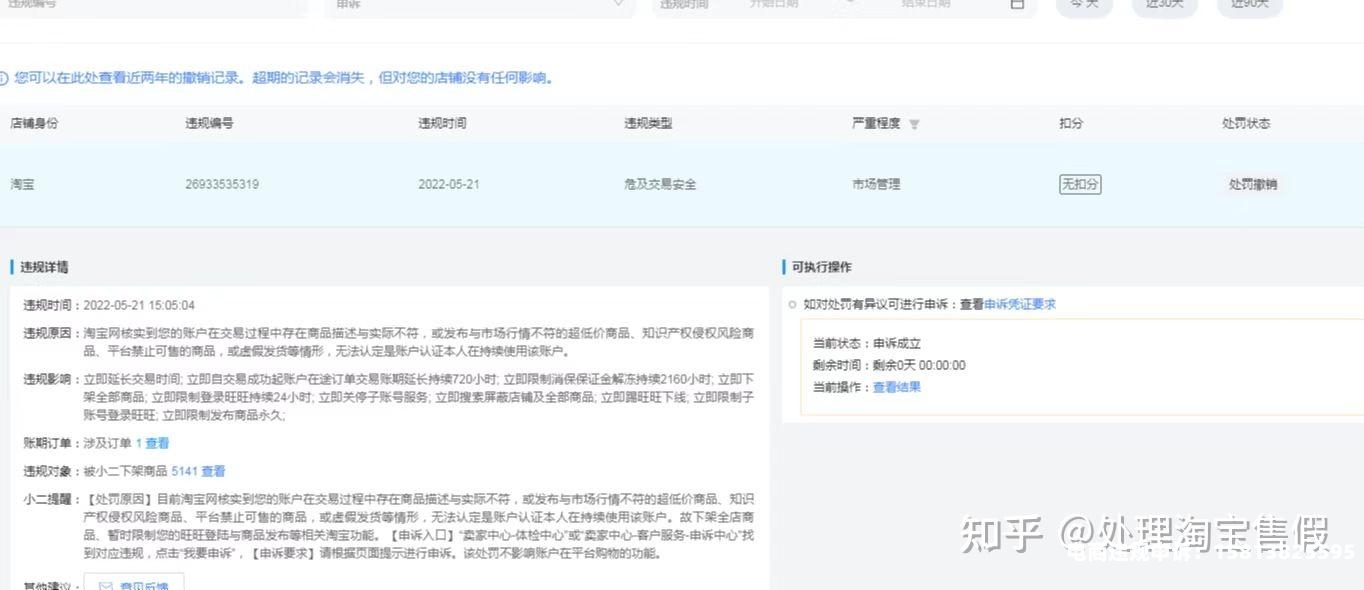Click the 严重程度 column header
Image resolution: width=1364 pixels, height=590 pixels.
[876, 123]
